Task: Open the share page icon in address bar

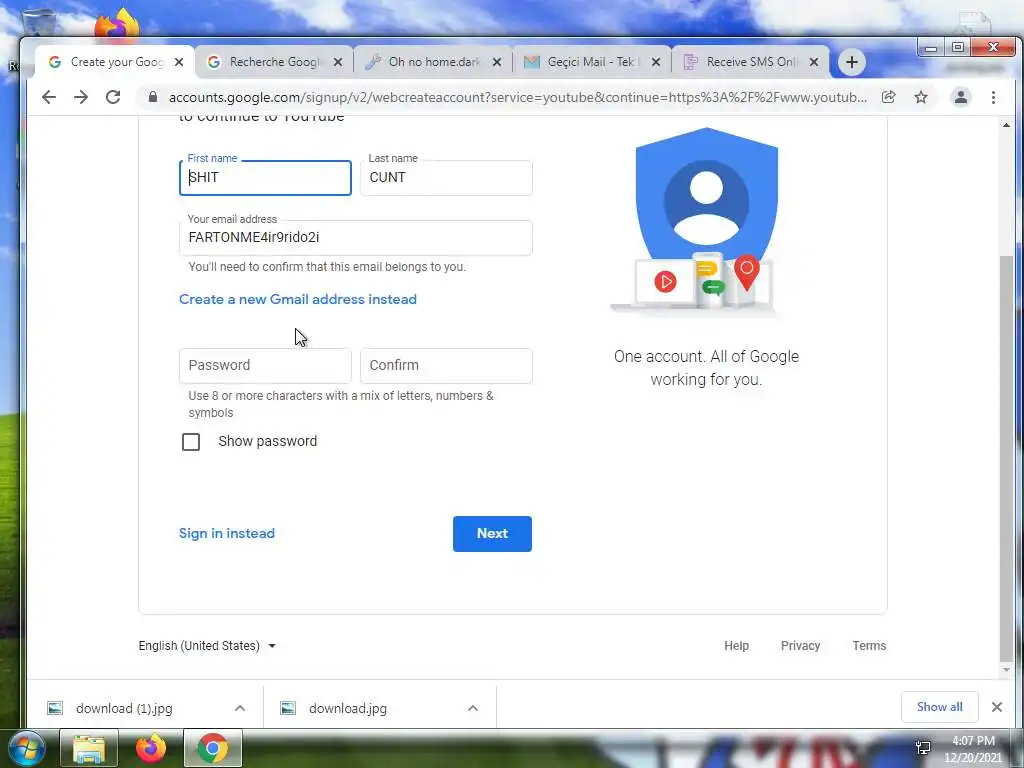Action: pyautogui.click(x=888, y=97)
